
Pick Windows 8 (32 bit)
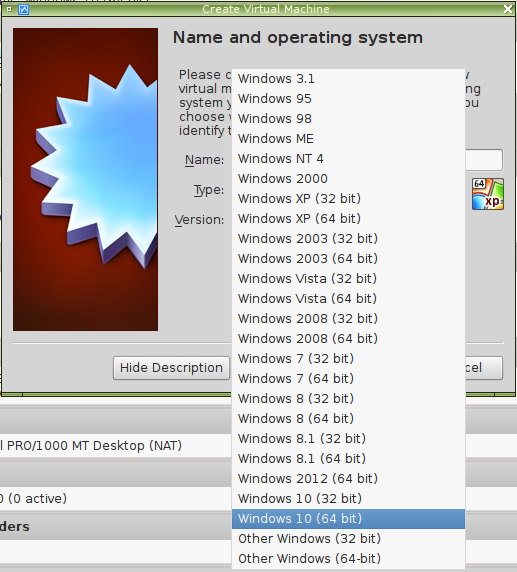point(348,398)
